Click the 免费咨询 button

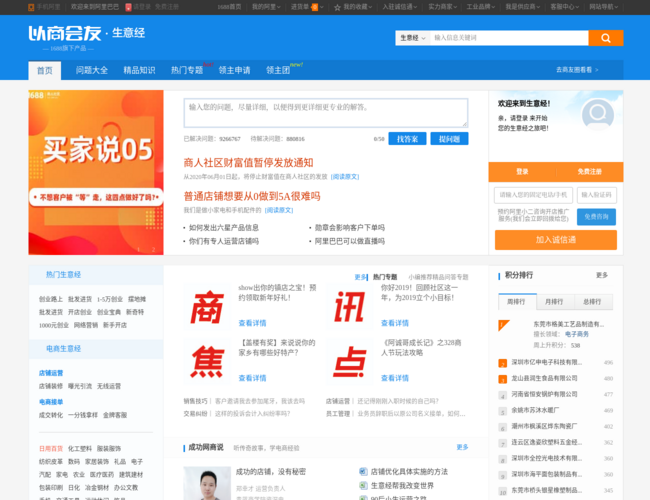[x=596, y=217]
